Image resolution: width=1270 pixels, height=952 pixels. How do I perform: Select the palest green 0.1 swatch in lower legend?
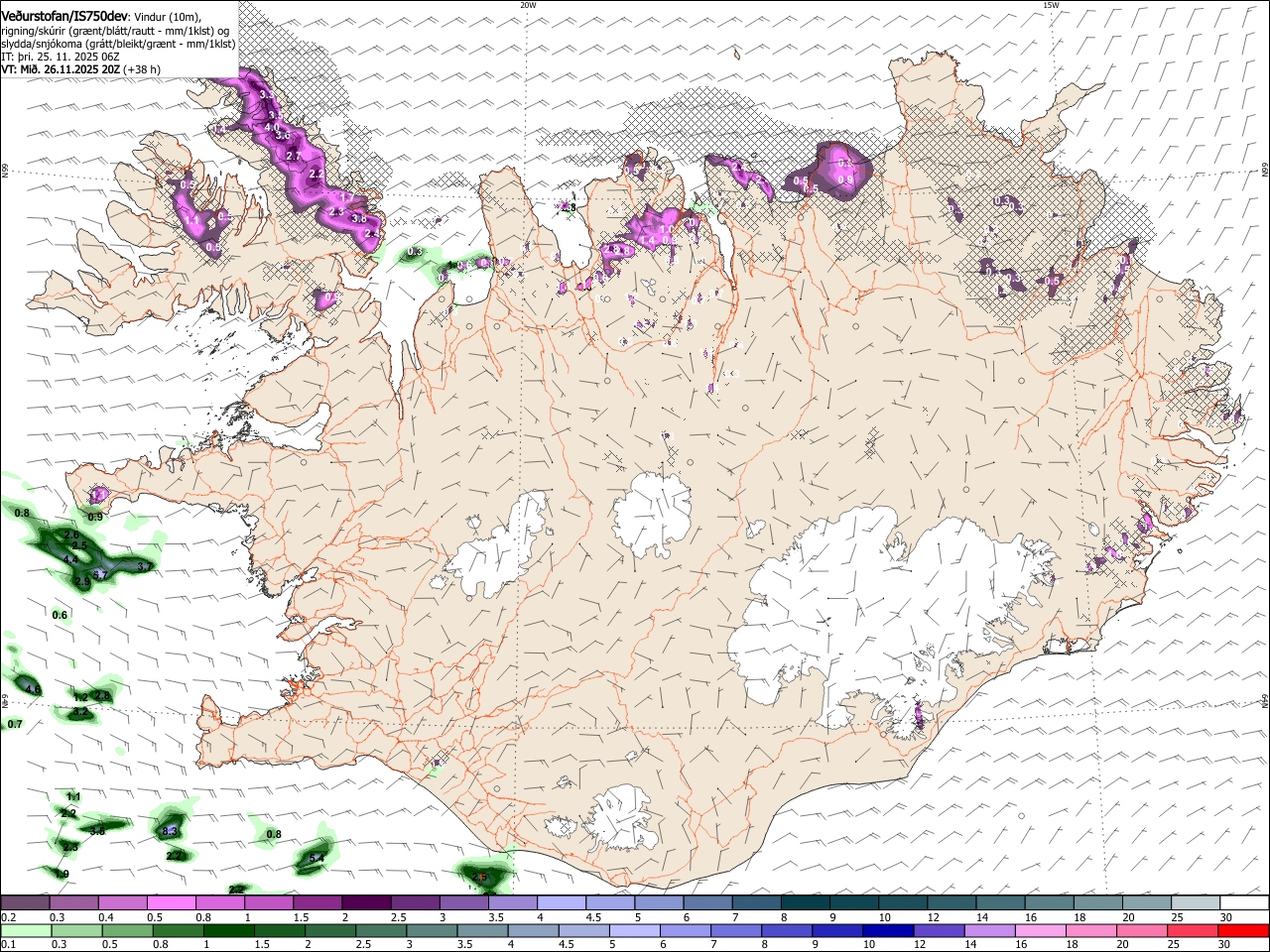[x=27, y=930]
